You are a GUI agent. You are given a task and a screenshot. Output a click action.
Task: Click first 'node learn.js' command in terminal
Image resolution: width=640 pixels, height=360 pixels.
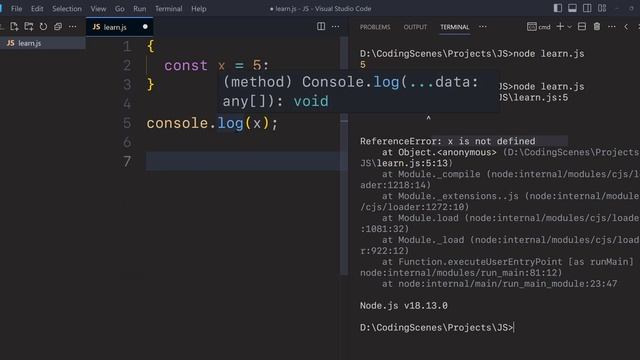(549, 54)
